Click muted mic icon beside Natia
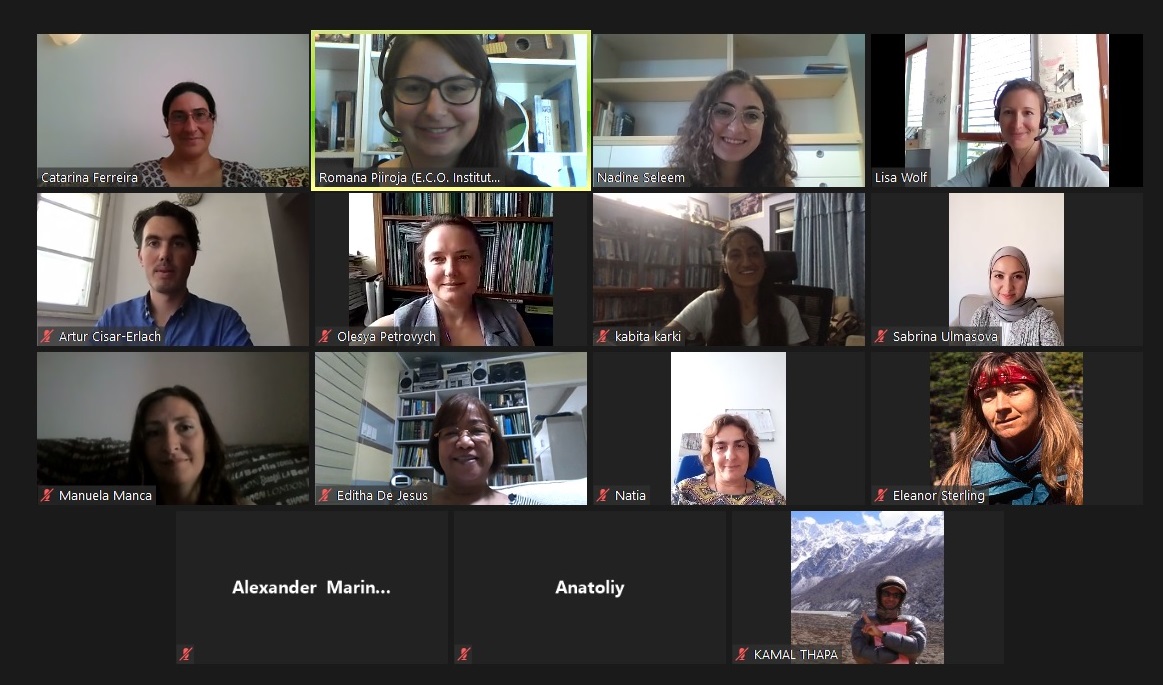The image size is (1163, 685). [x=603, y=495]
